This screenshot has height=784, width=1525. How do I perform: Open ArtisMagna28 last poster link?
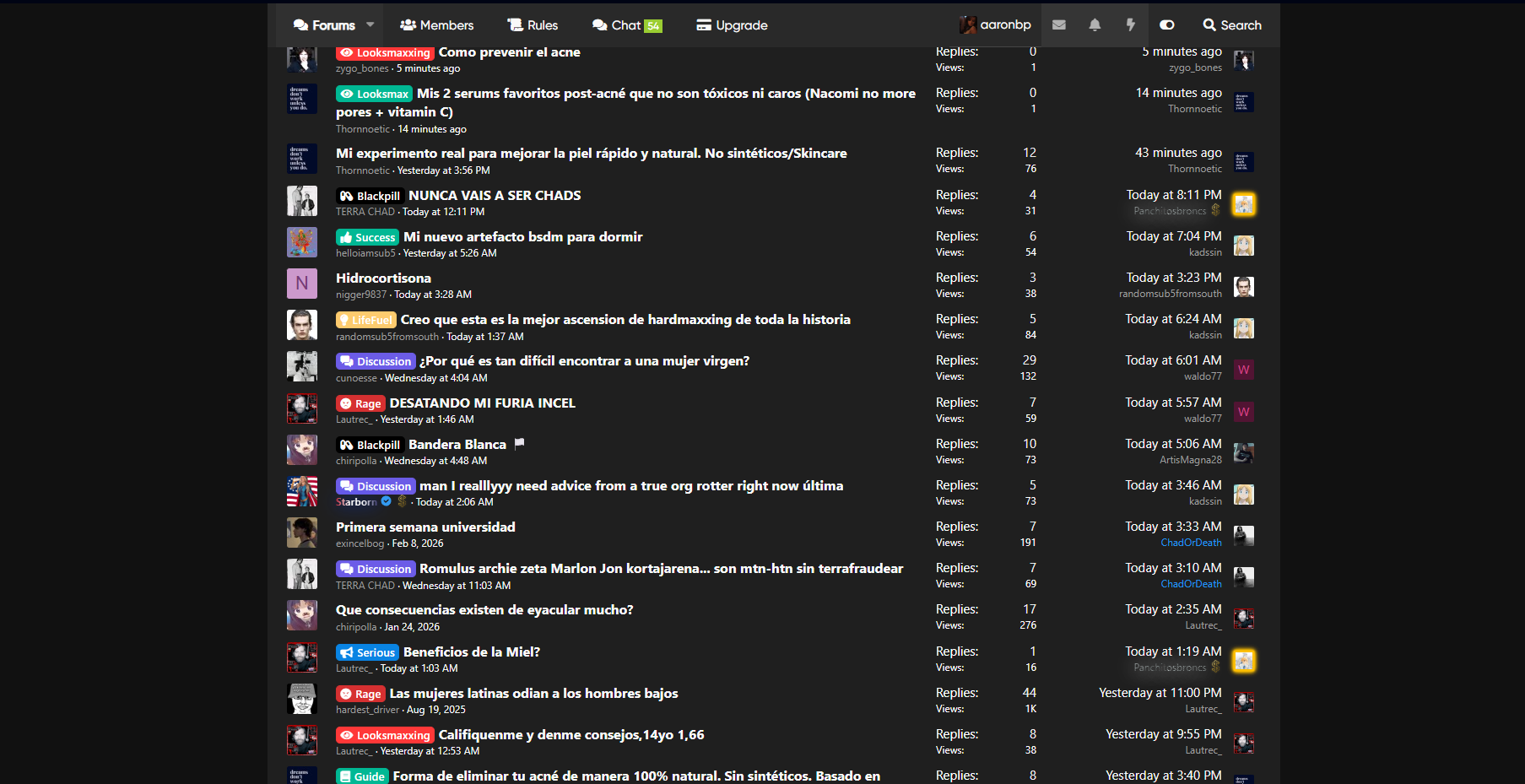point(1191,460)
